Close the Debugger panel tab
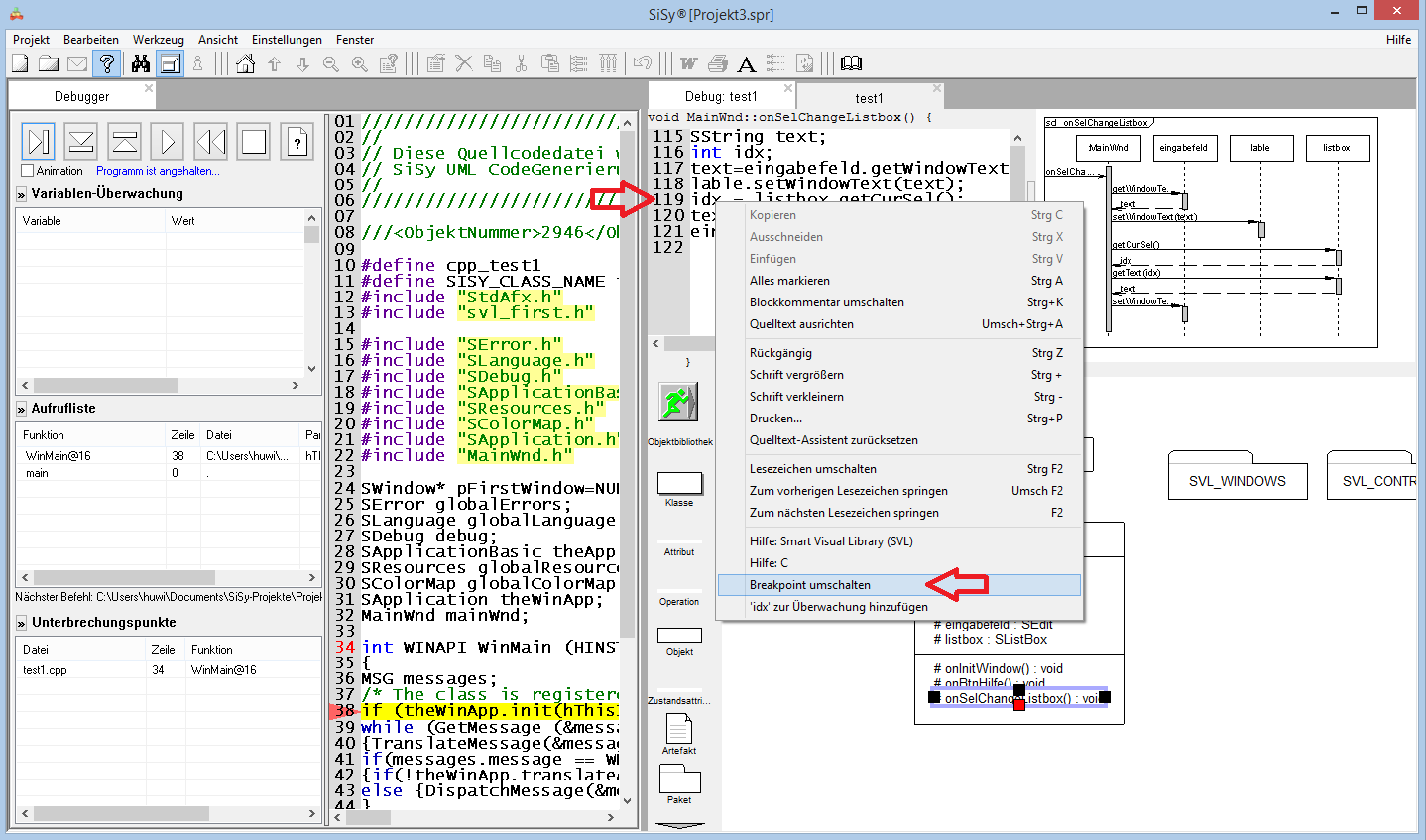 tap(149, 89)
